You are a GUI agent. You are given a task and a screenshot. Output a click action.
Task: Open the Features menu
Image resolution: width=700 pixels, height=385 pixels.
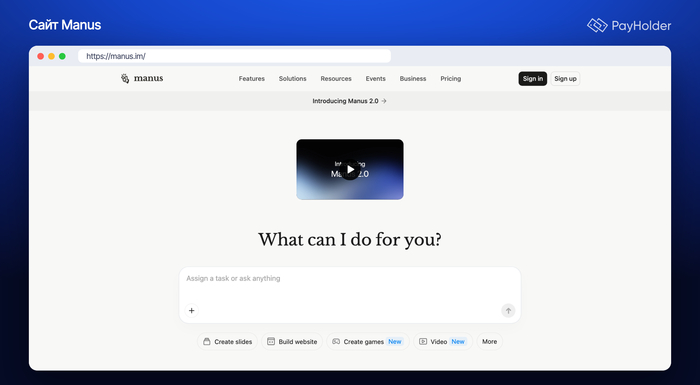coord(252,79)
